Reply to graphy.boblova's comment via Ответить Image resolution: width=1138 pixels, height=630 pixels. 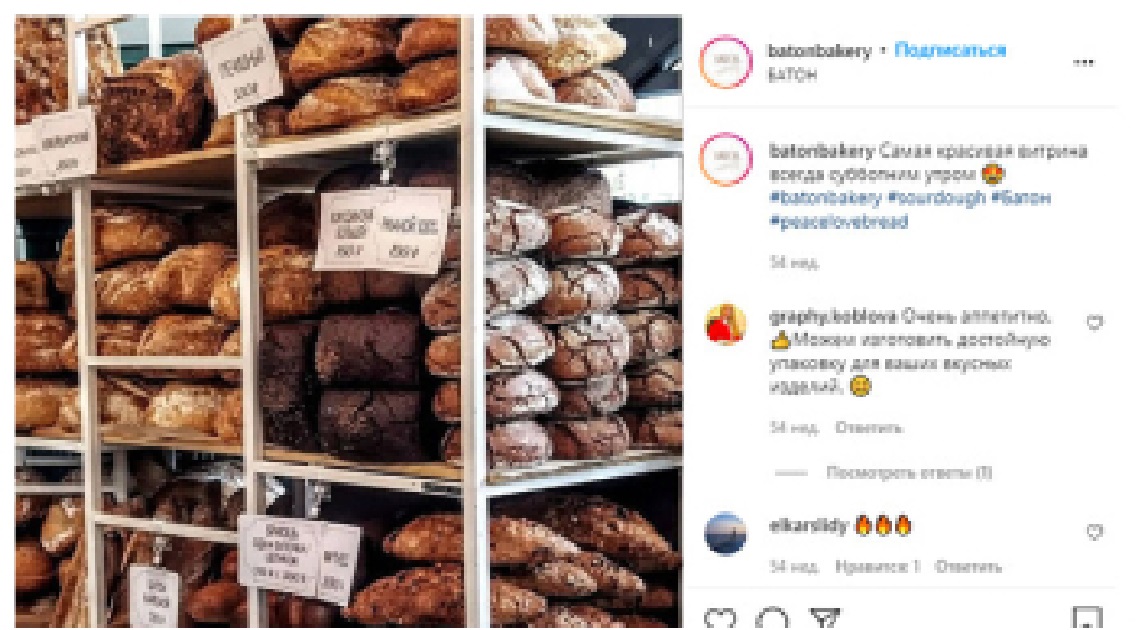pos(868,428)
